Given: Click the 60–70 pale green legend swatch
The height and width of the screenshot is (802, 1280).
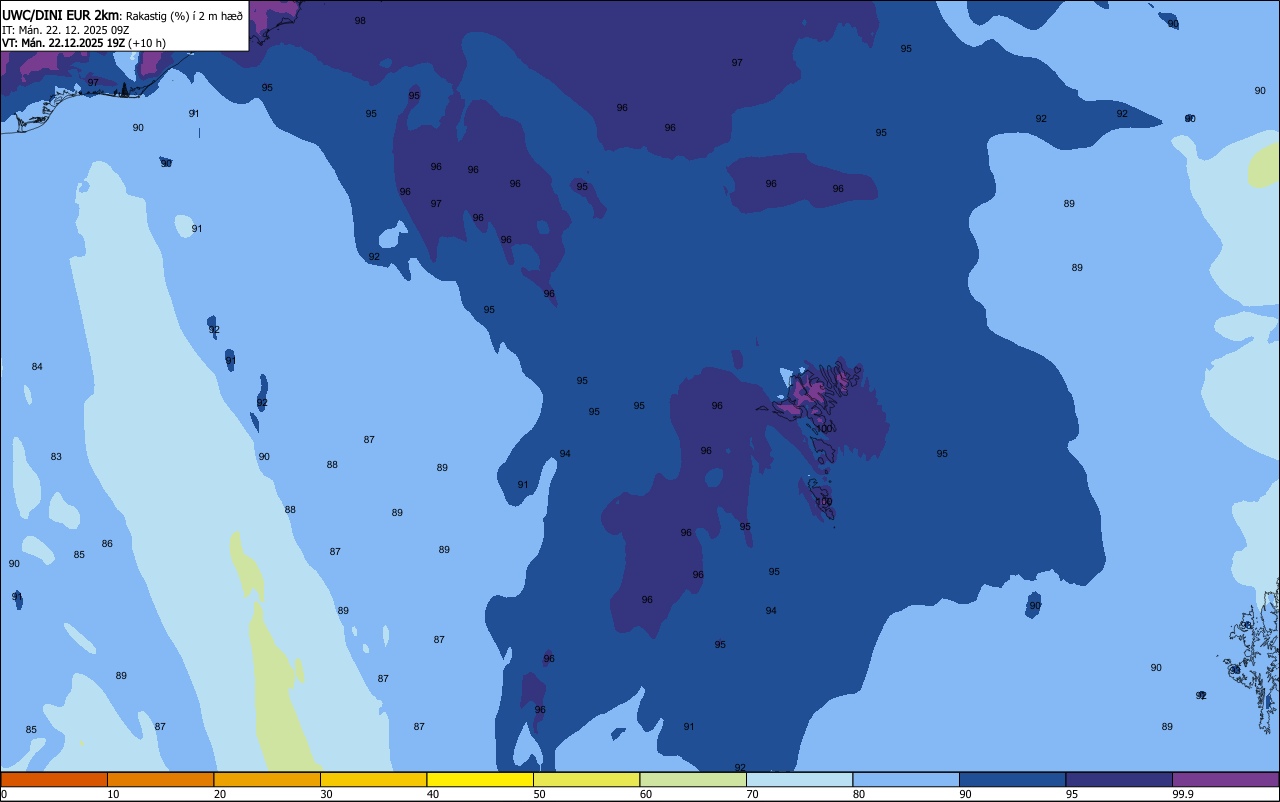Looking at the screenshot, I should click(x=693, y=779).
